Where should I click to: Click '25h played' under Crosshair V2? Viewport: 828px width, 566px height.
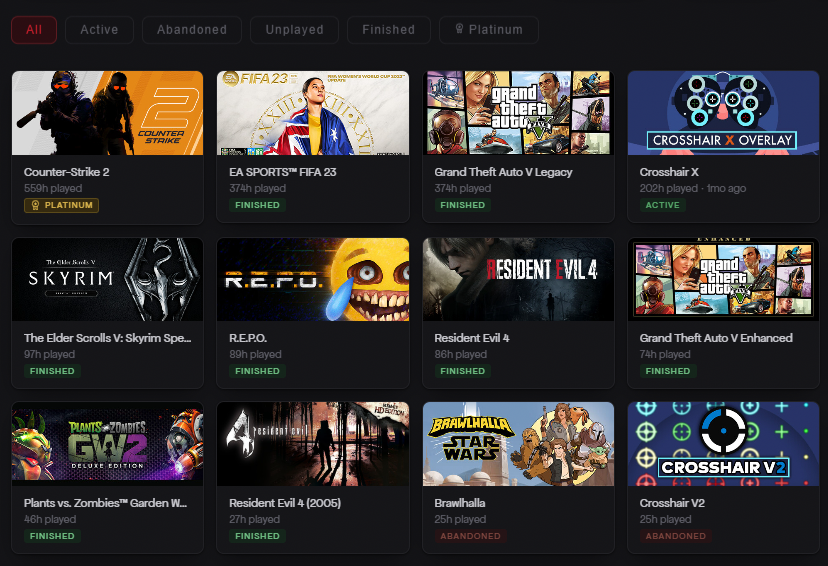tap(665, 520)
